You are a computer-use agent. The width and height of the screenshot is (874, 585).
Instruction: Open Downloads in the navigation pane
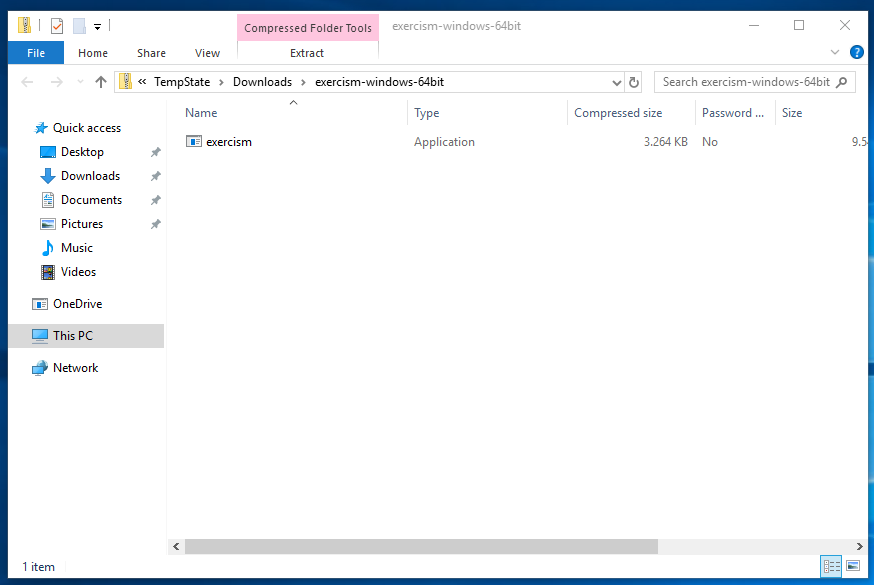point(90,176)
